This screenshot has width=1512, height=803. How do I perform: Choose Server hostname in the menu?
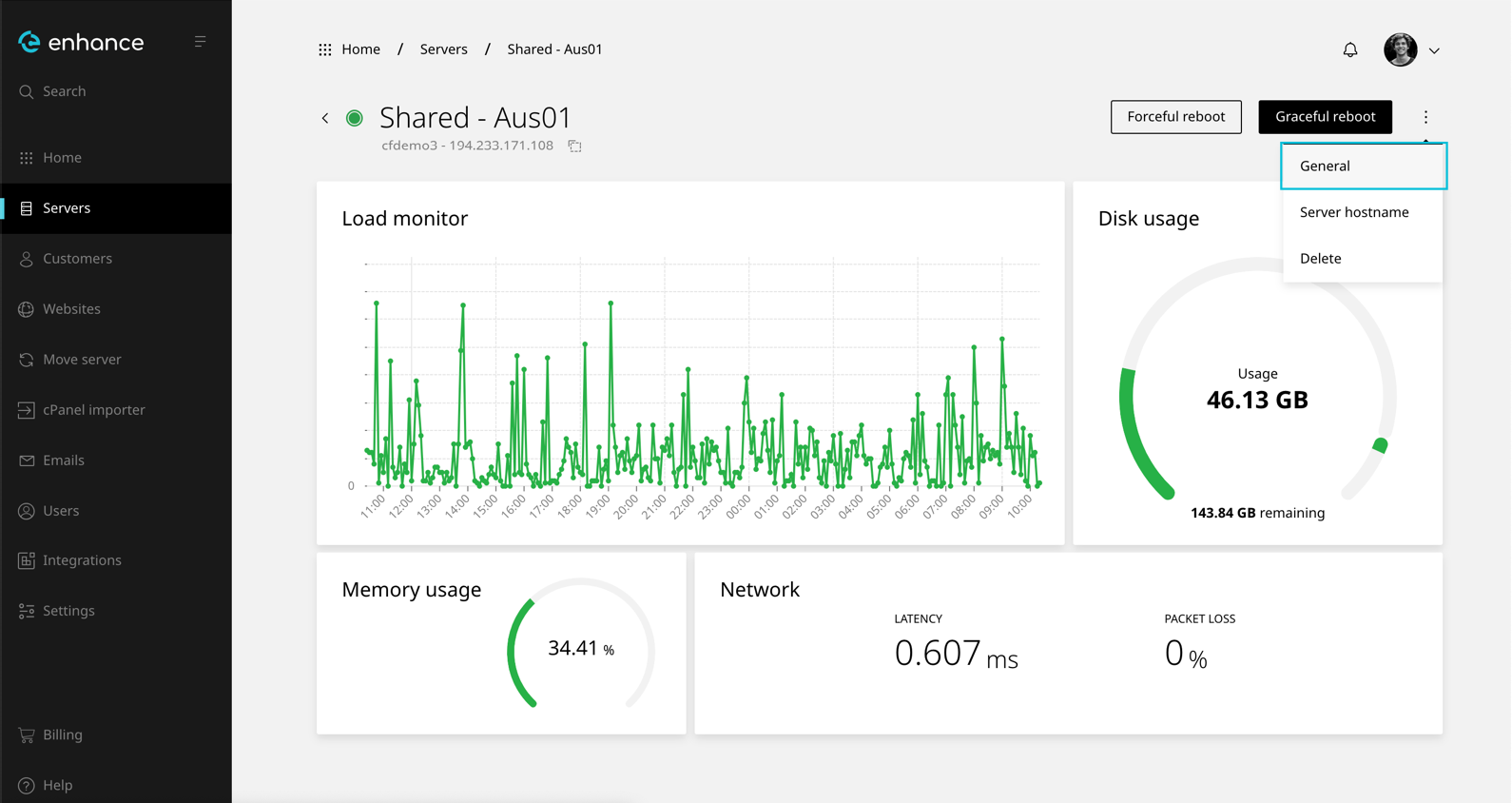(1354, 212)
